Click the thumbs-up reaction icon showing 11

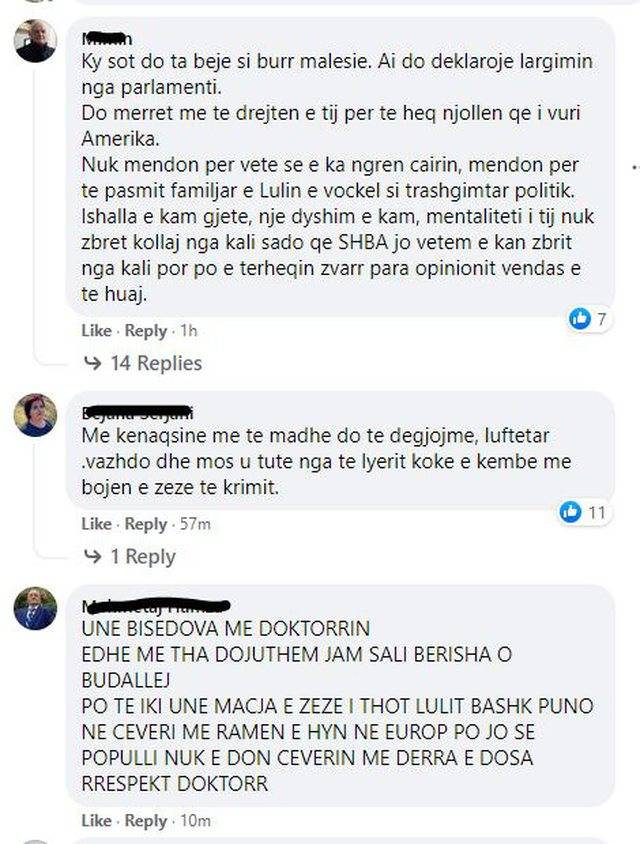tap(570, 511)
